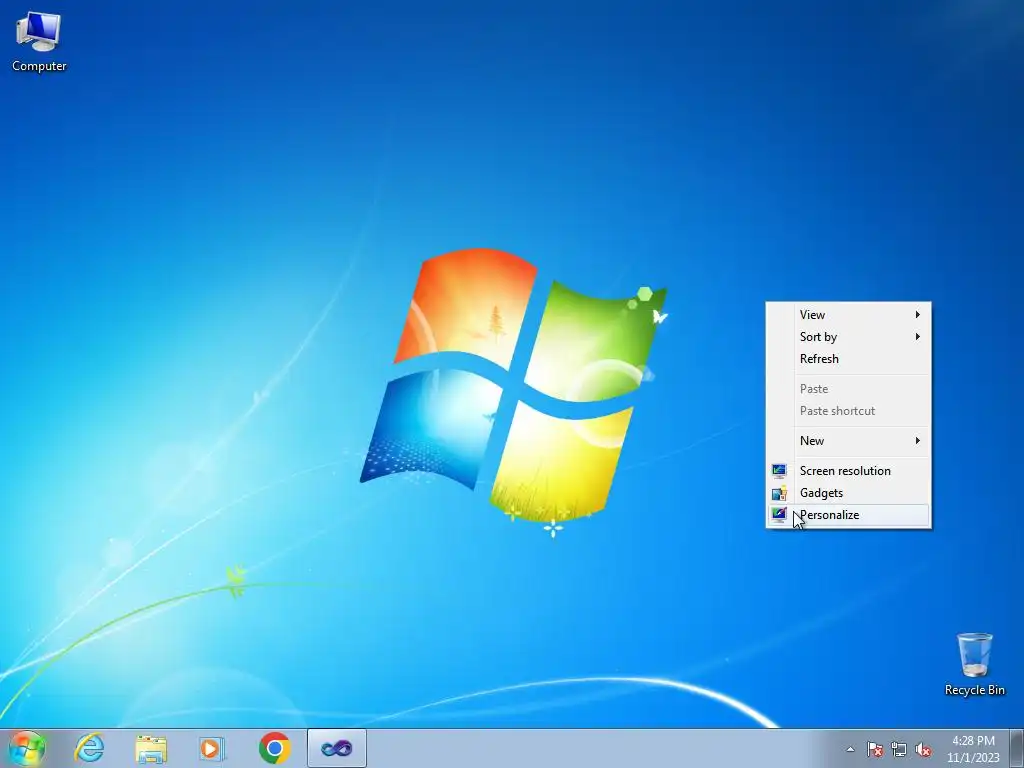Open Action Center flag in tray
Screen dimensions: 1024x768
pyautogui.click(x=874, y=749)
